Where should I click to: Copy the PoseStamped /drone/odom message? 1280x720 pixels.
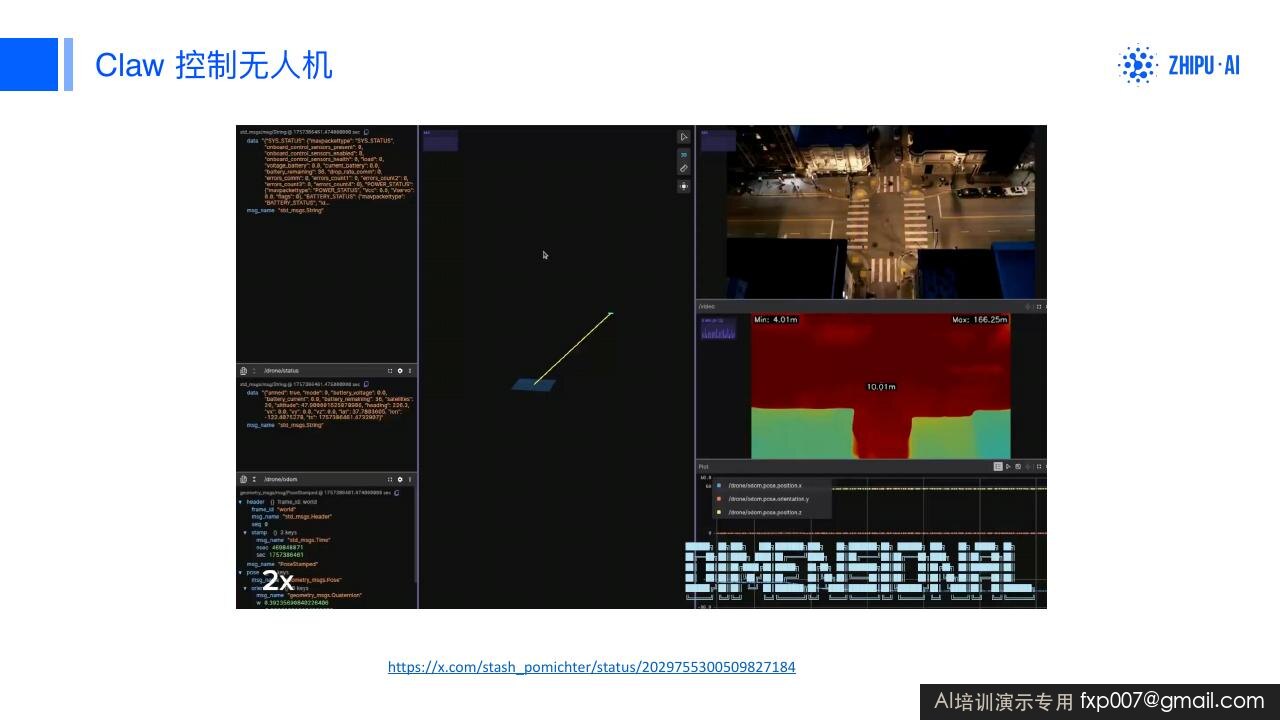click(x=396, y=493)
